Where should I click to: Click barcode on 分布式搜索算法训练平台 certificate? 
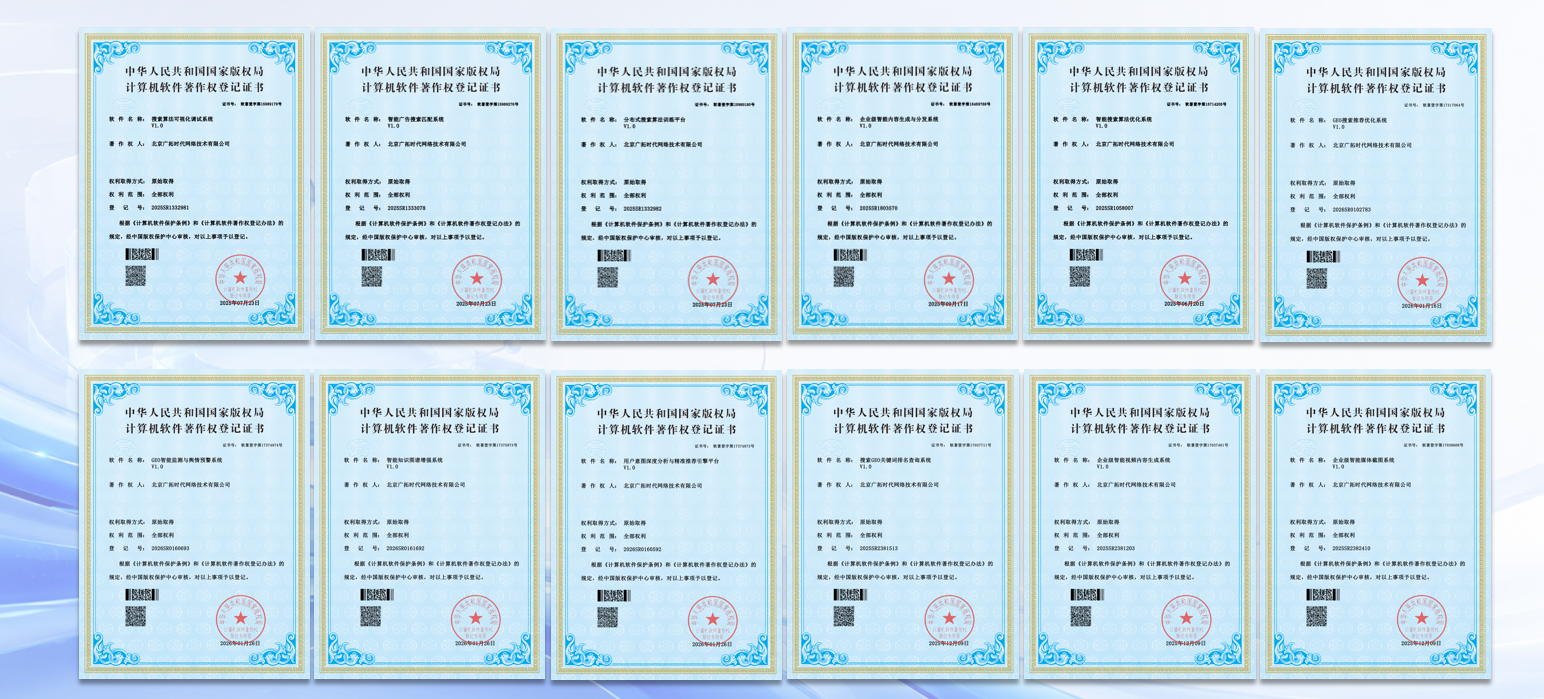[614, 256]
